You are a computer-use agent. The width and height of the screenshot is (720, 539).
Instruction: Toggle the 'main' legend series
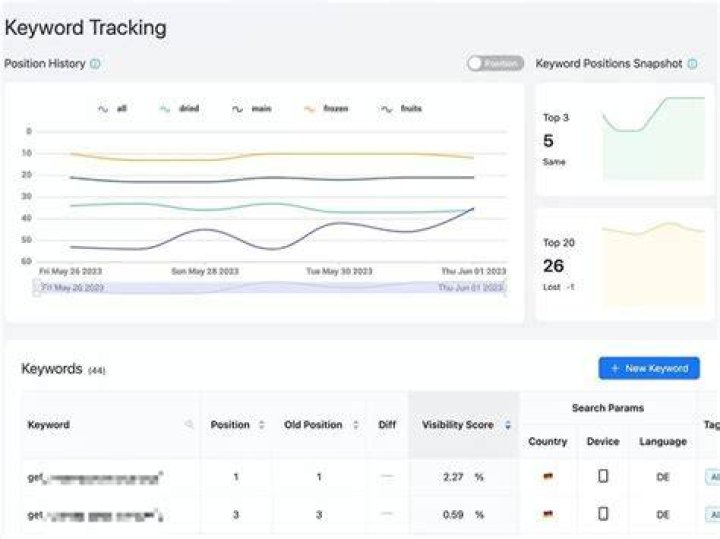[x=252, y=109]
